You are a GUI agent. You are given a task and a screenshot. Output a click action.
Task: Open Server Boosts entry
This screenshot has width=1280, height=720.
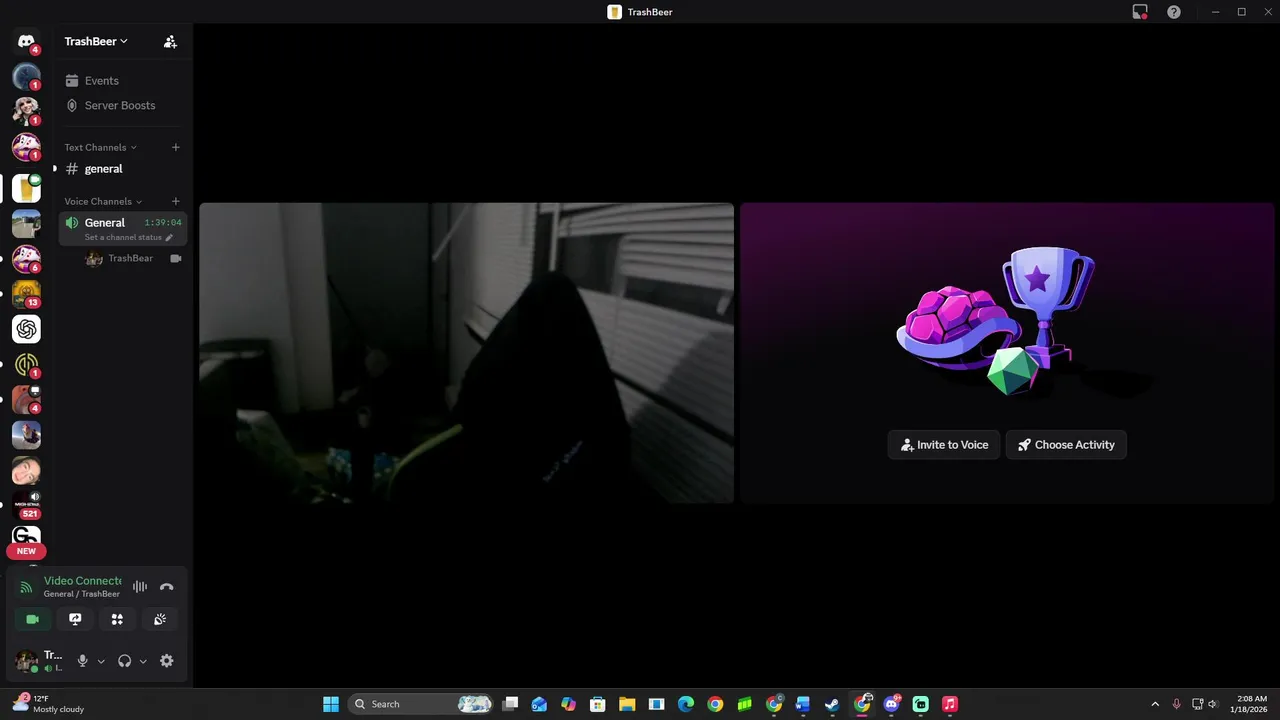[124, 106]
